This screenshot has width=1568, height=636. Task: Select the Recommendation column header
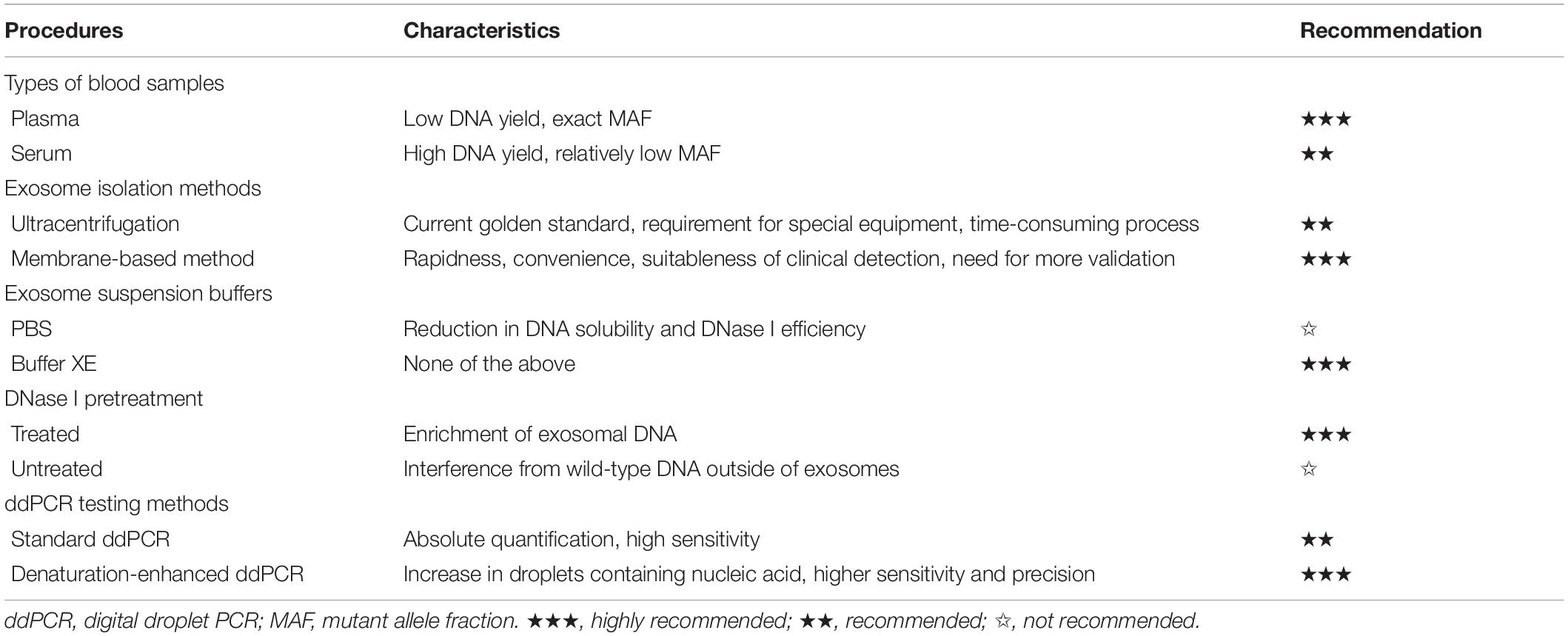tap(1391, 30)
